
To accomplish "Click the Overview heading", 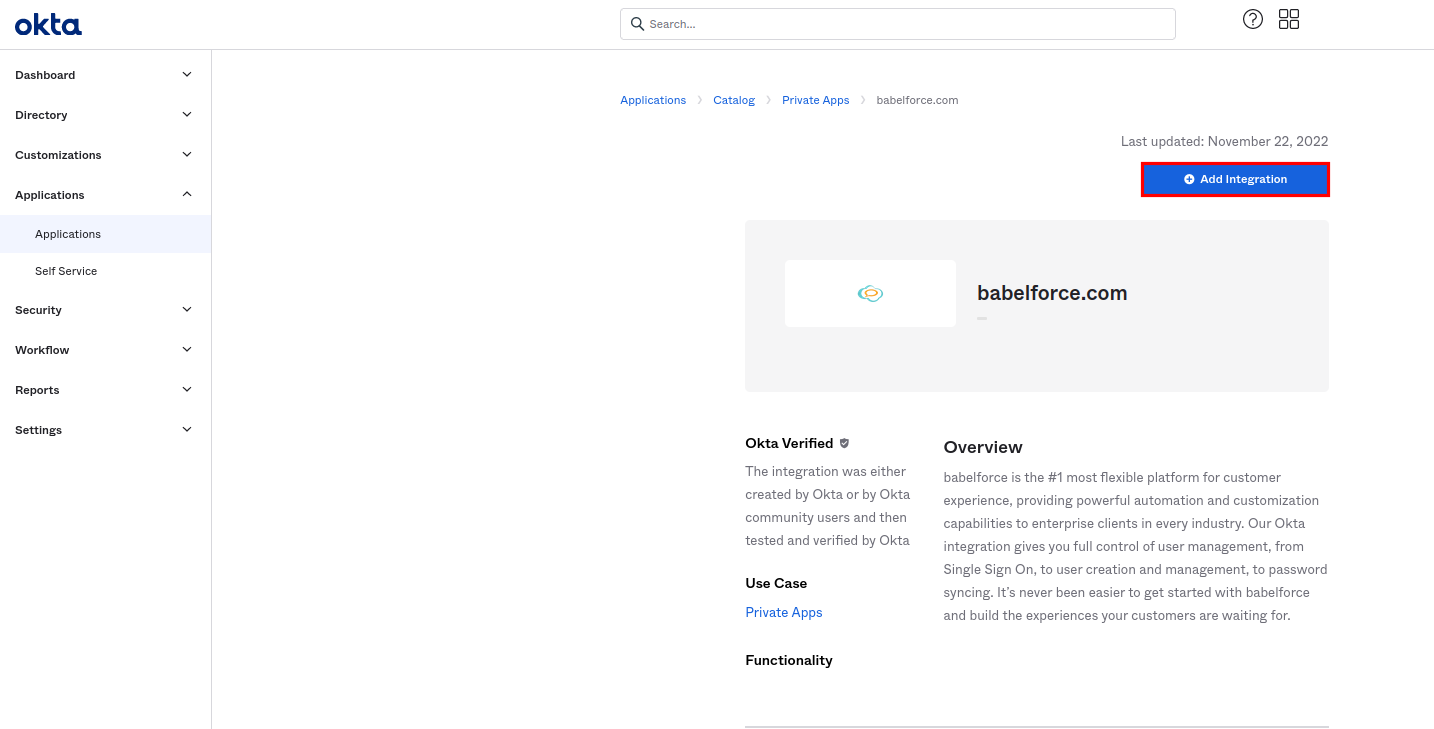I will 983,447.
